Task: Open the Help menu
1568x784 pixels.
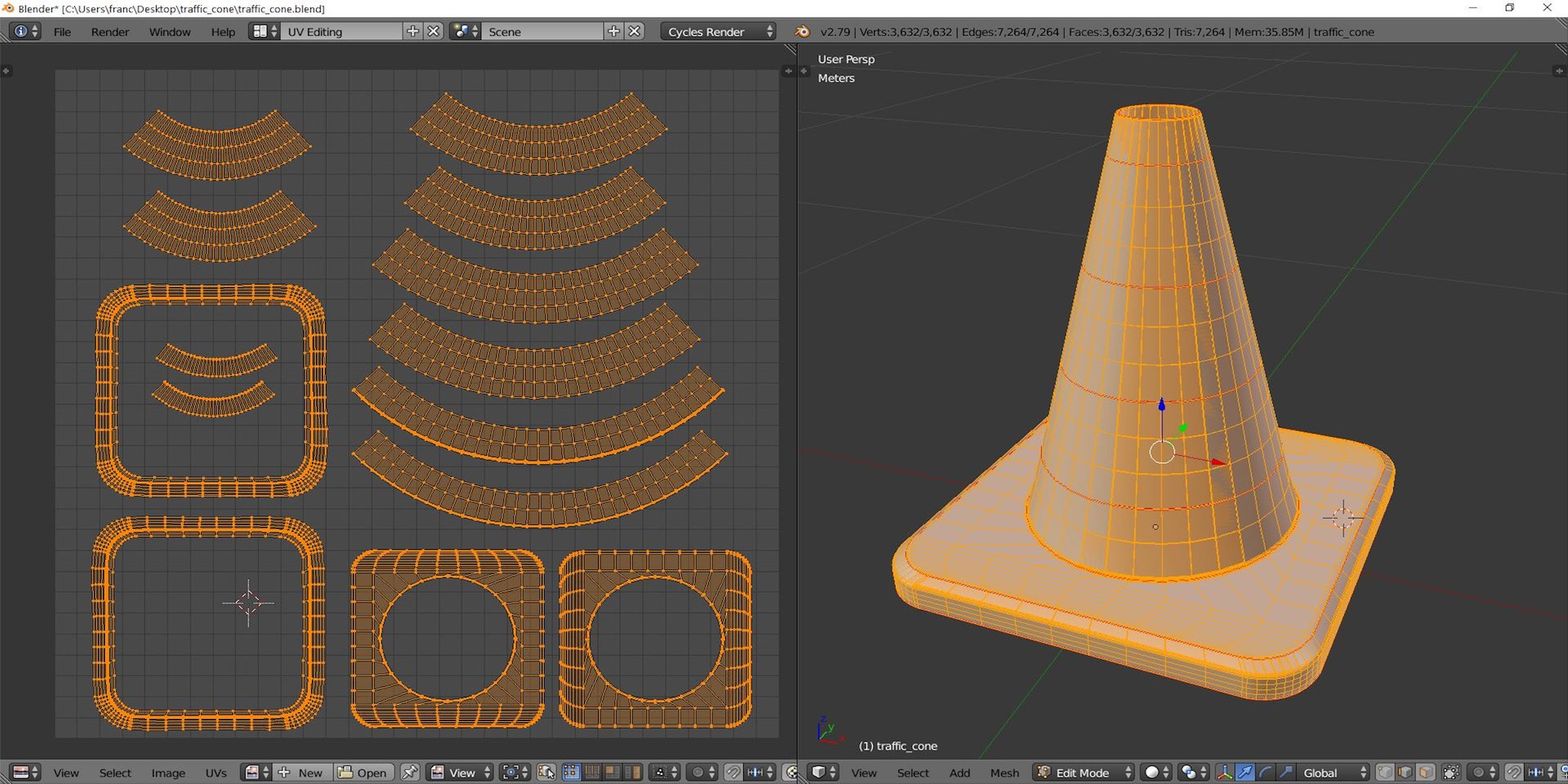Action: (223, 32)
